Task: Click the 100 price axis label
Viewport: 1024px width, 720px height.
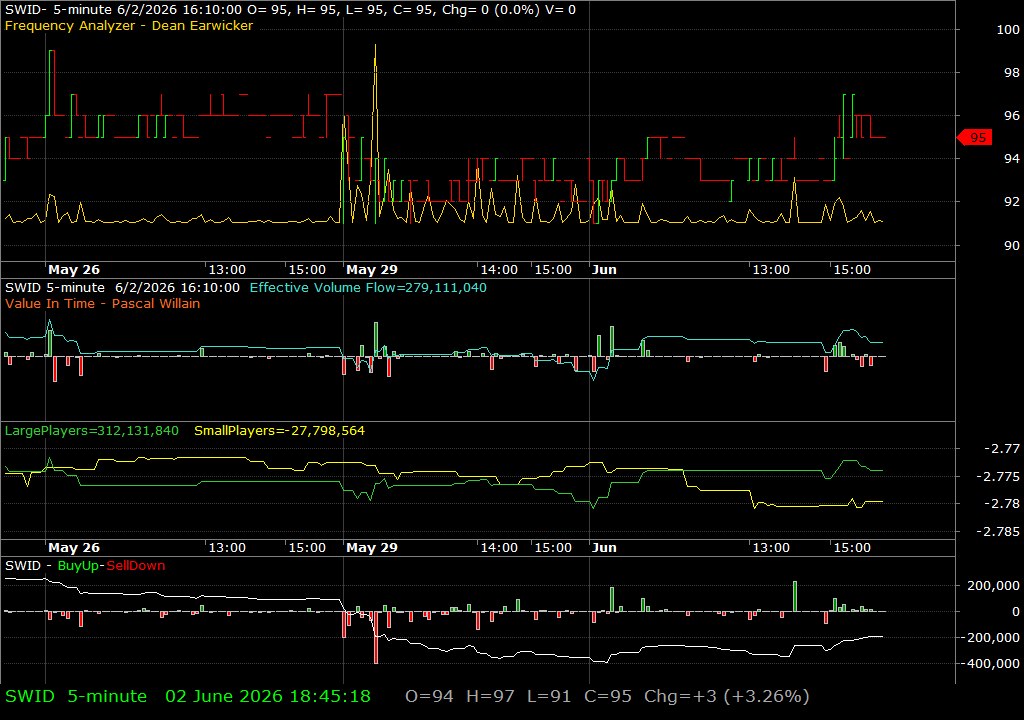Action: pyautogui.click(x=1008, y=29)
